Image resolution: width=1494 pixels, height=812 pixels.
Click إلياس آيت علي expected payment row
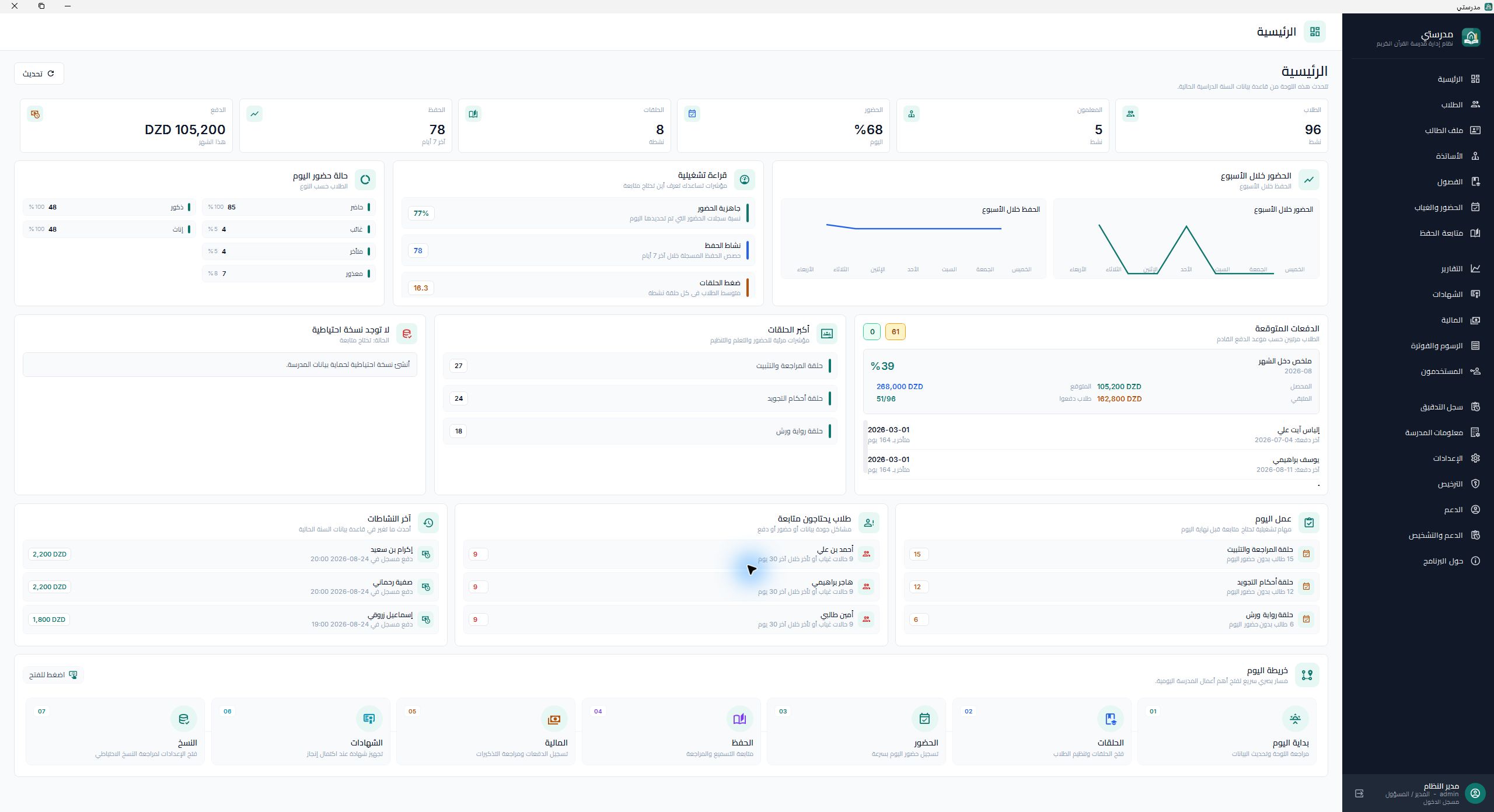1092,435
